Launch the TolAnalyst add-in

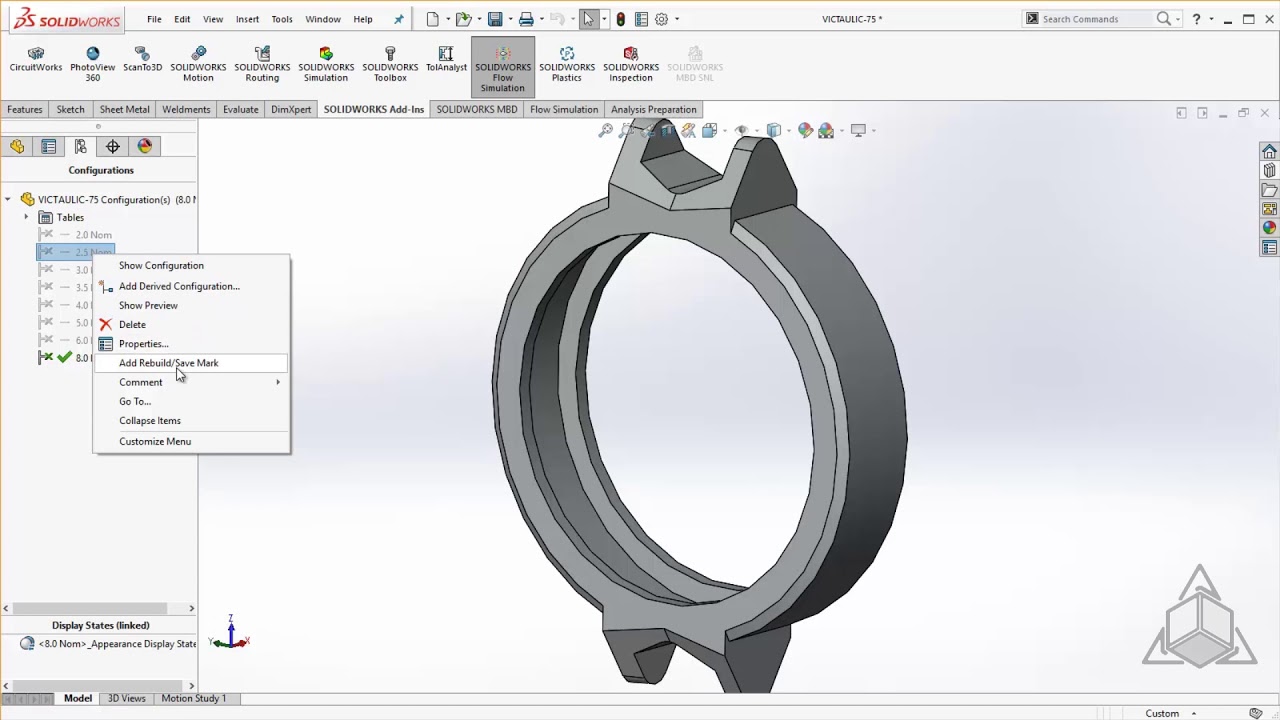click(446, 60)
